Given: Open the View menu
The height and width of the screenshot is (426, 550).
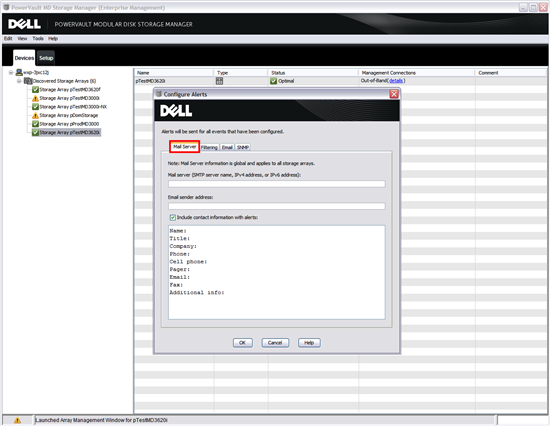Looking at the screenshot, I should click(22, 39).
